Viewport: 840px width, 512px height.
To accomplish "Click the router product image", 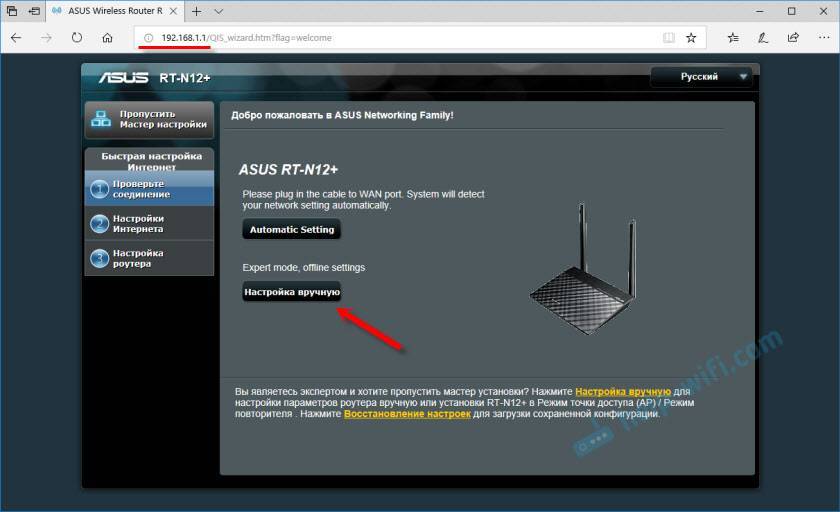I will (584, 269).
